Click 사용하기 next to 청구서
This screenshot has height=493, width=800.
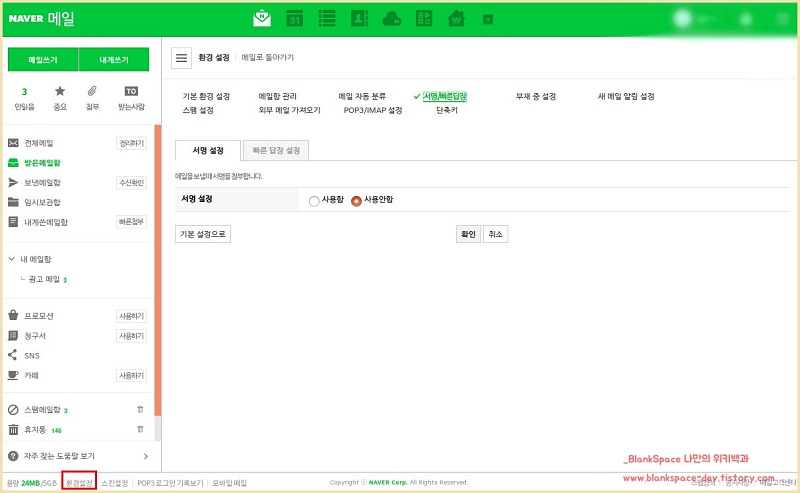(x=132, y=336)
